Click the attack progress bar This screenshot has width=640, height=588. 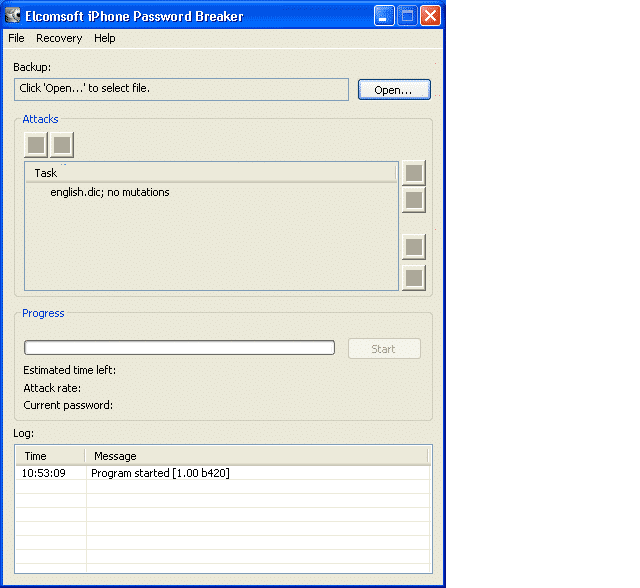pyautogui.click(x=179, y=348)
